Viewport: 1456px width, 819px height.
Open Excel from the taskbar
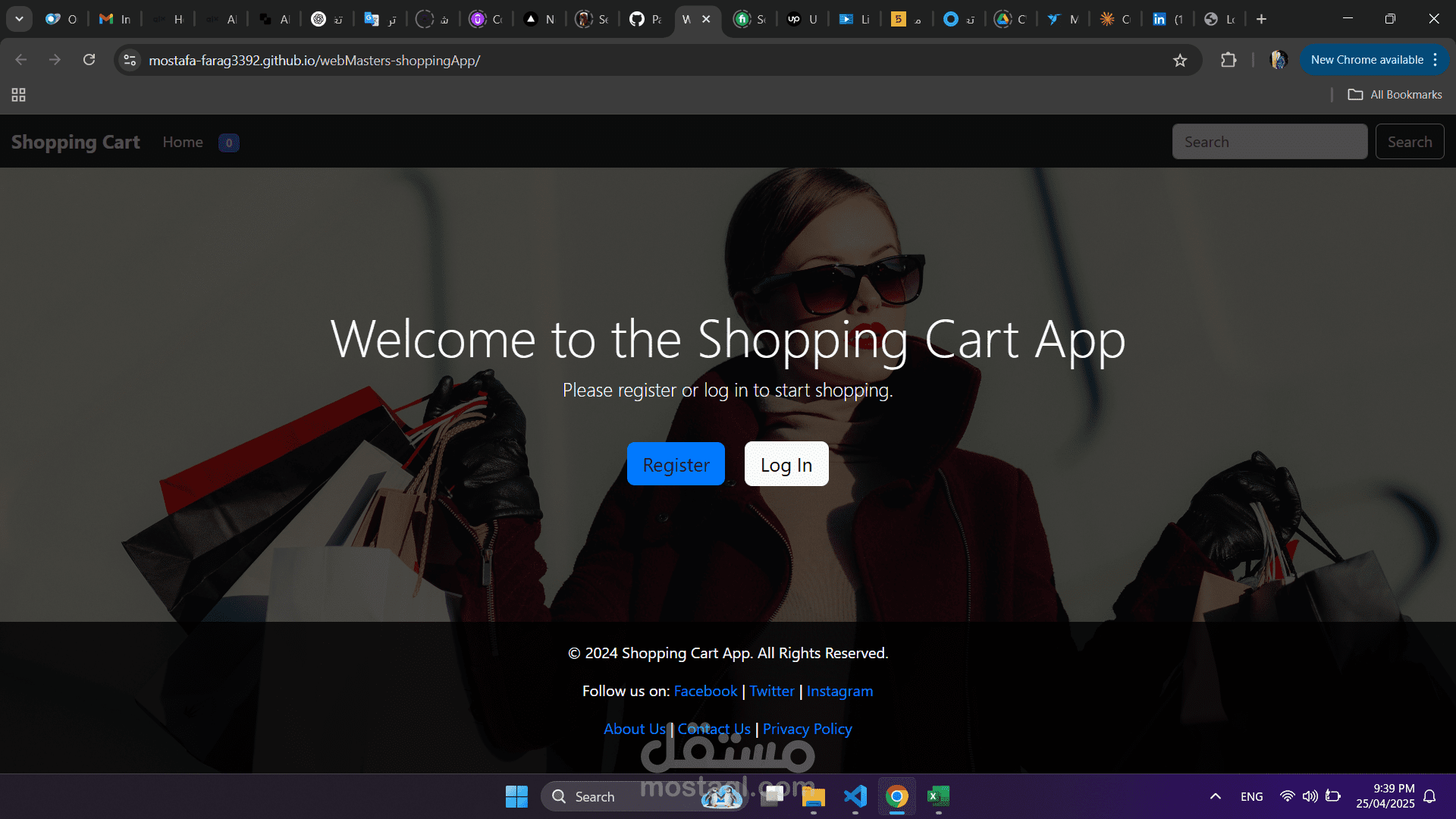point(938,796)
